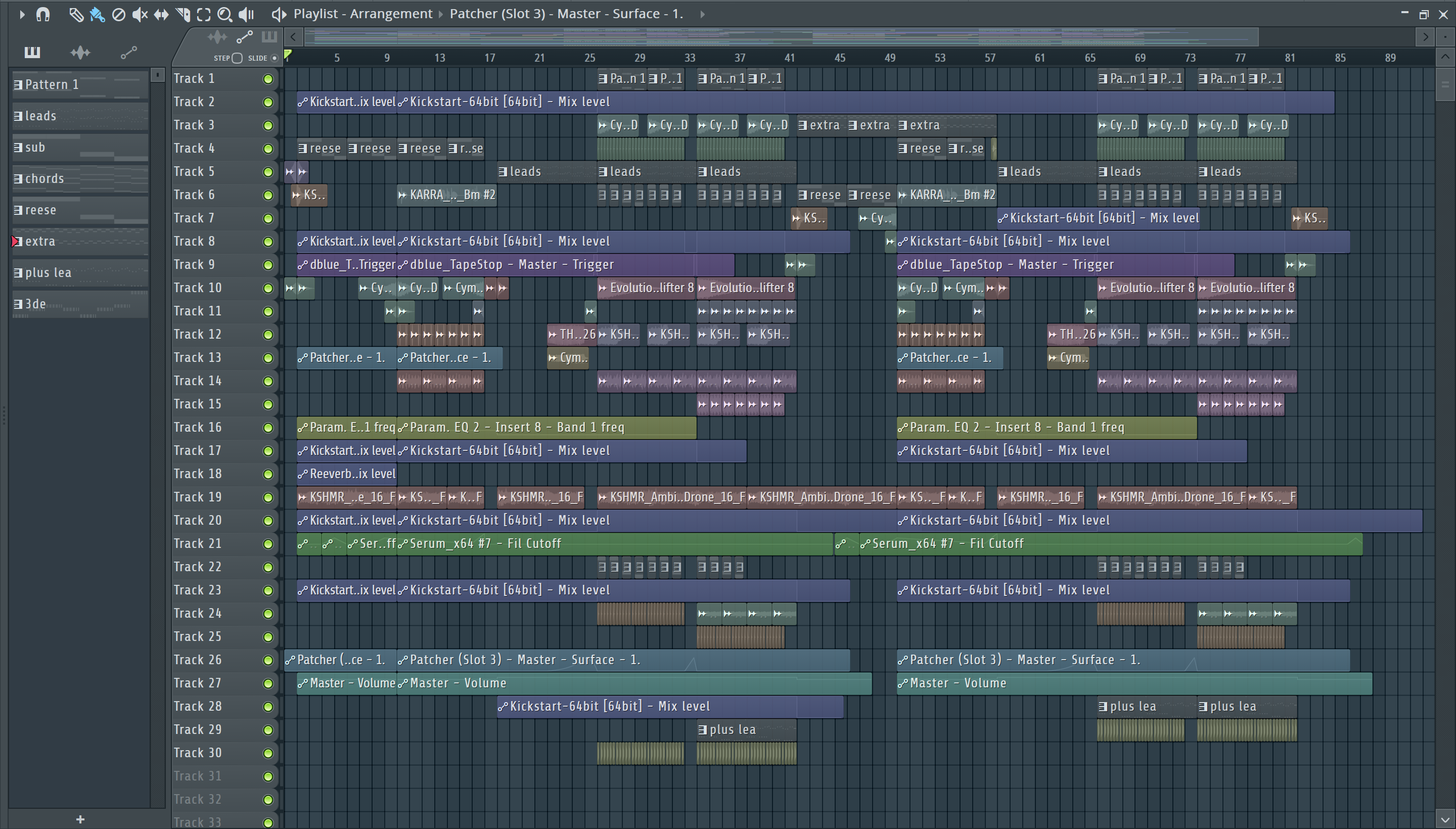Select the leads pattern in picker

80,116
